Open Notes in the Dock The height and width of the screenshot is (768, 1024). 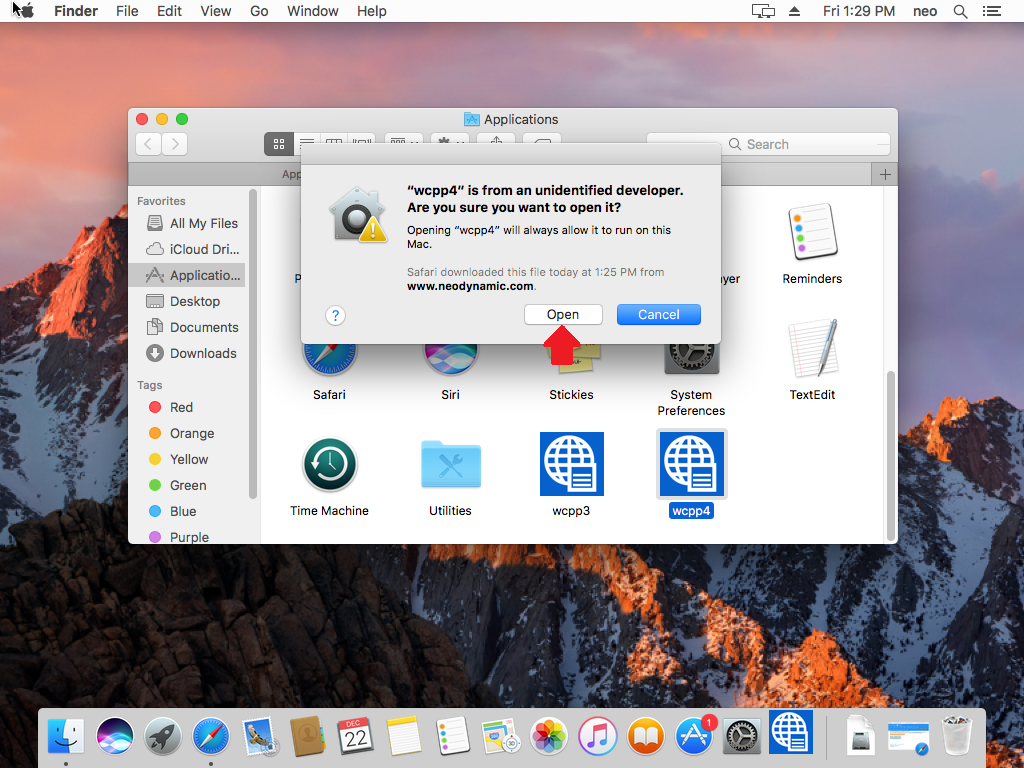point(404,736)
